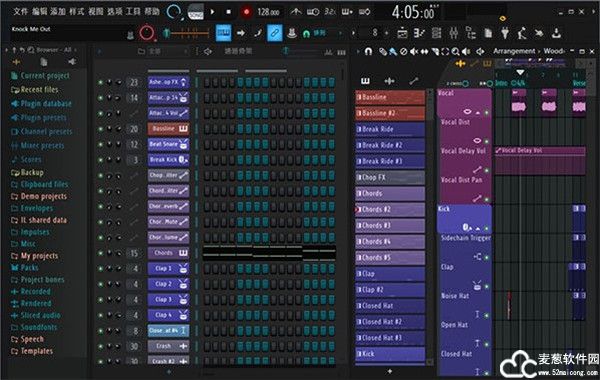The height and width of the screenshot is (380, 600).
Task: Open the 文件 menu
Action: [x=20, y=11]
